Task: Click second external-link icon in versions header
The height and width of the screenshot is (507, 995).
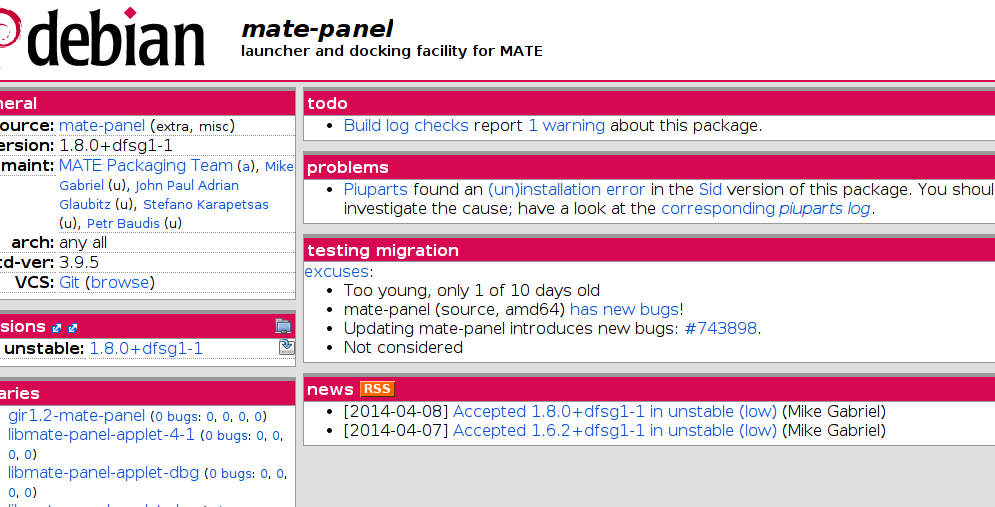Action: pyautogui.click(x=73, y=328)
